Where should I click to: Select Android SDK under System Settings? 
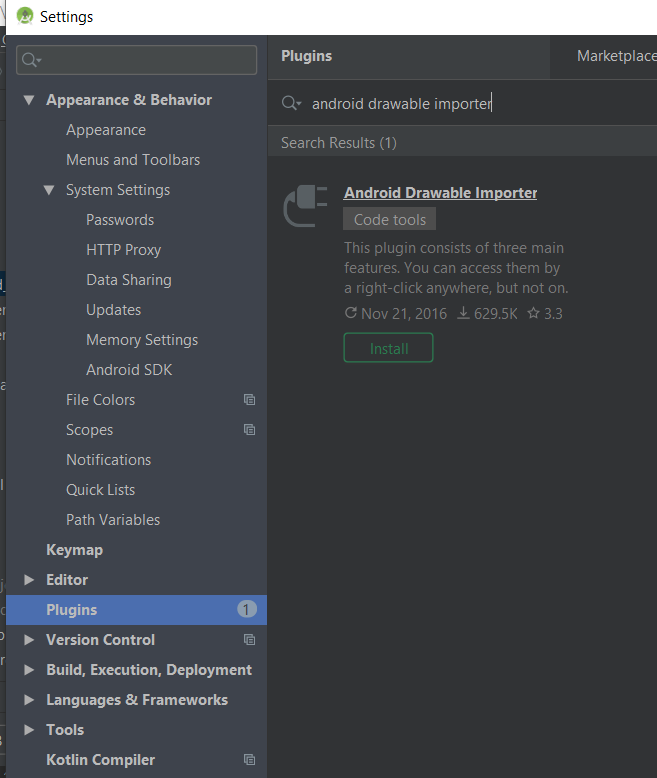pyautogui.click(x=129, y=370)
